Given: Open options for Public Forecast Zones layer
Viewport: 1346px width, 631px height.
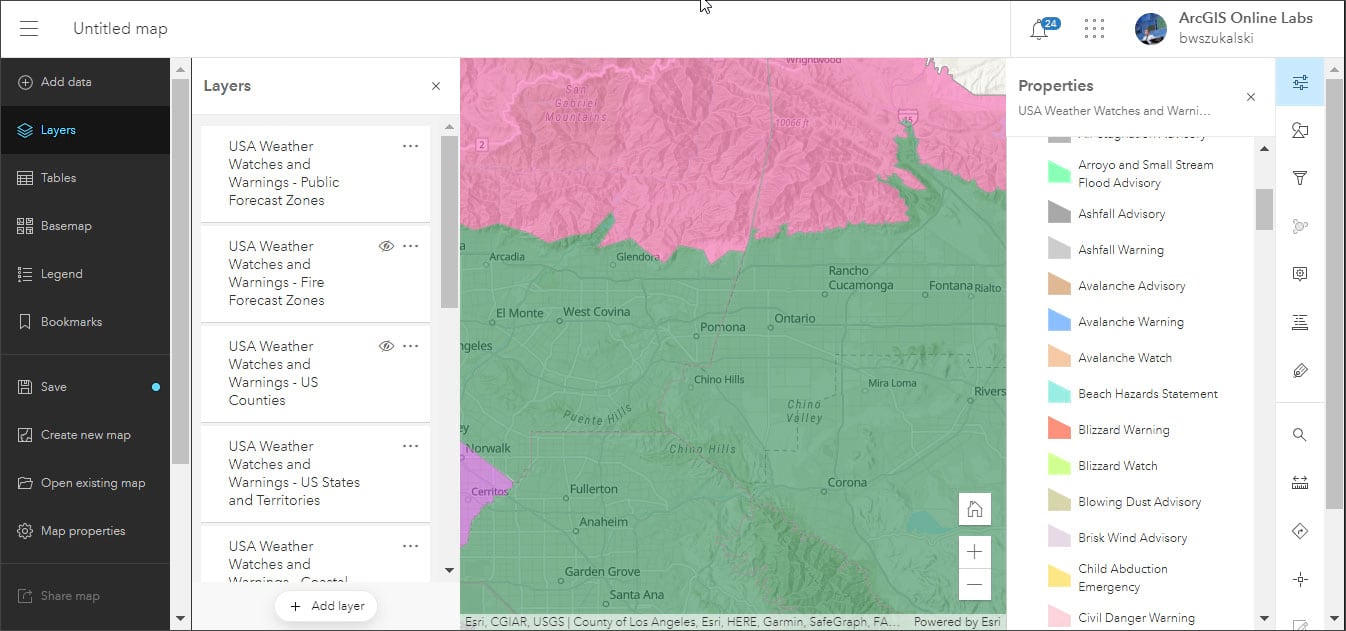Looking at the screenshot, I should coord(410,146).
